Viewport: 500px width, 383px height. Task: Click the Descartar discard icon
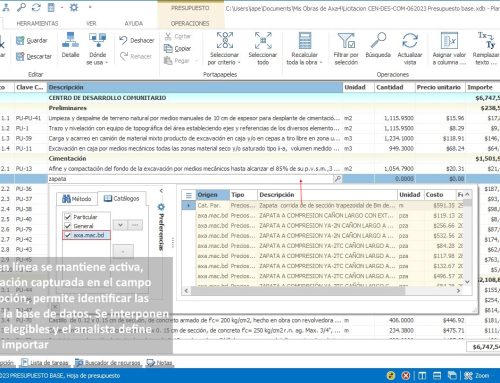tap(20, 56)
